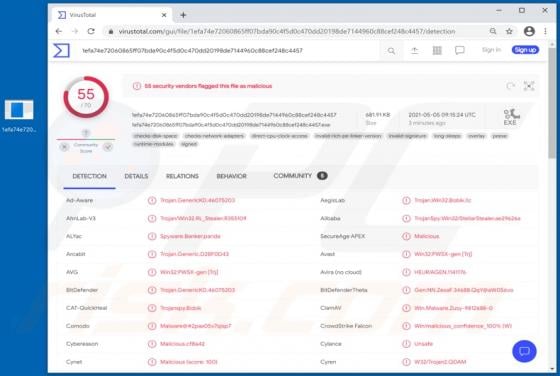Open Chrome profile avatar menu
Image resolution: width=560 pixels, height=376 pixels.
tap(529, 31)
